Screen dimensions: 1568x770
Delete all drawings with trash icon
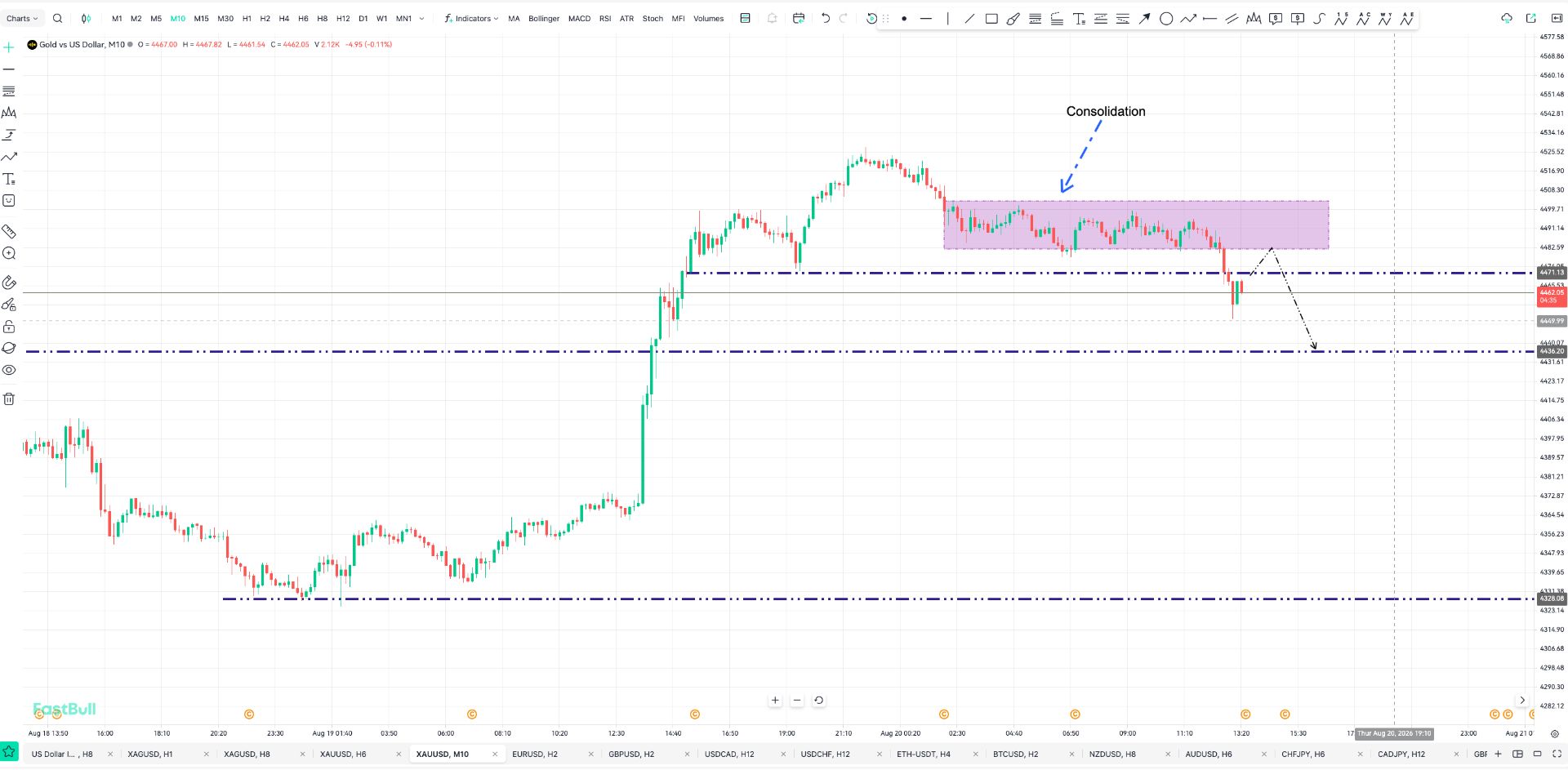click(x=9, y=399)
